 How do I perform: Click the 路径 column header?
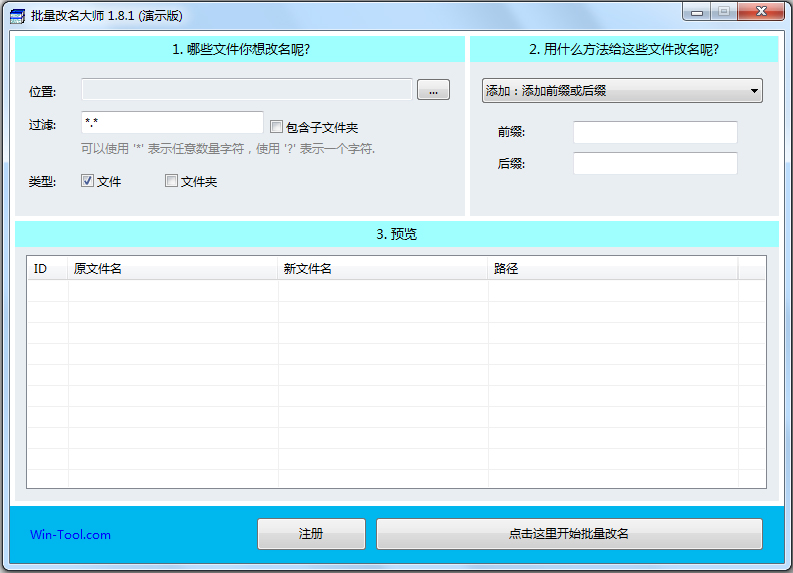(613, 269)
